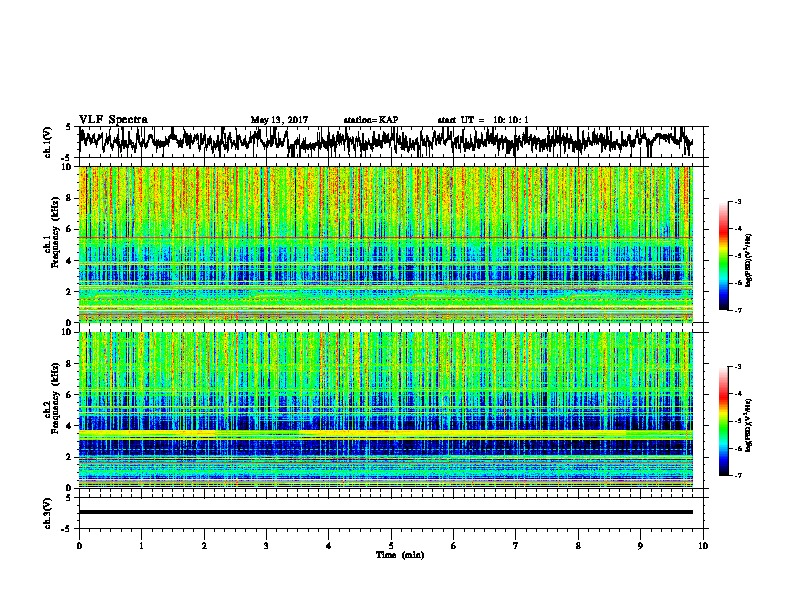Click time-axis tick label "1"
Screen dimensions: 792x612
coord(141,546)
